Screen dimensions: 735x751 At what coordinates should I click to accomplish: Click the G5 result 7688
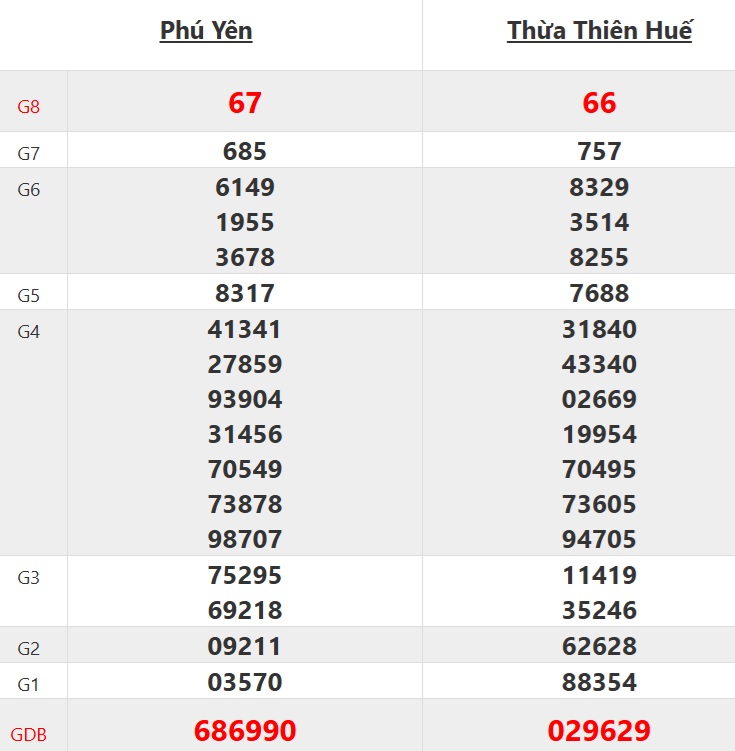(x=599, y=293)
